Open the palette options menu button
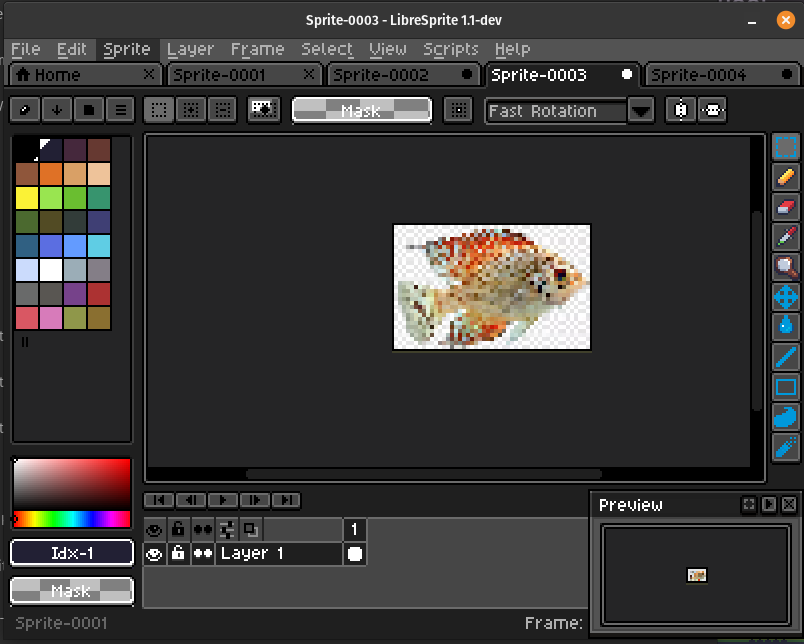This screenshot has height=644, width=804. 120,110
